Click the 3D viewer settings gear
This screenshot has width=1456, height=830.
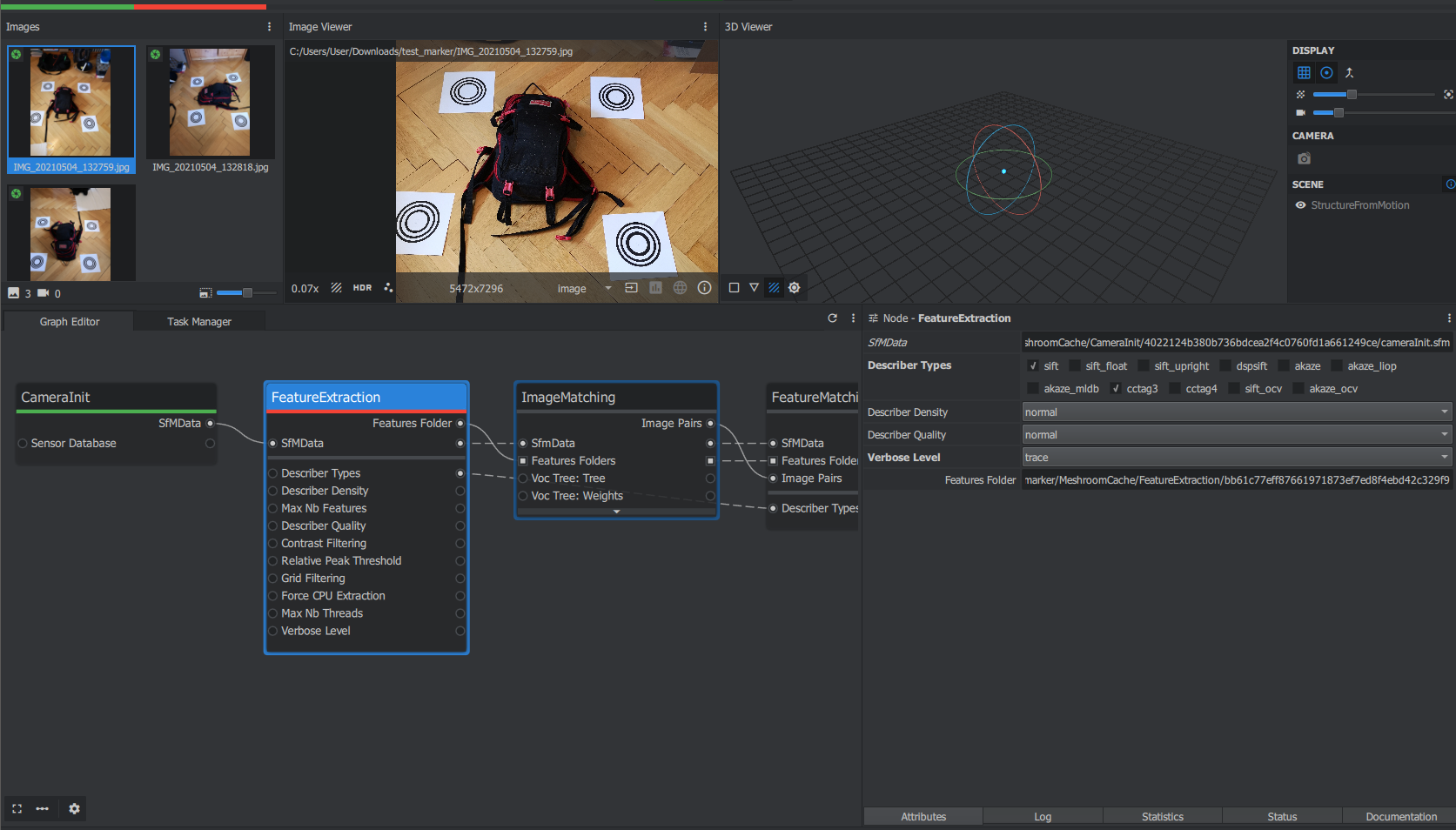(794, 288)
